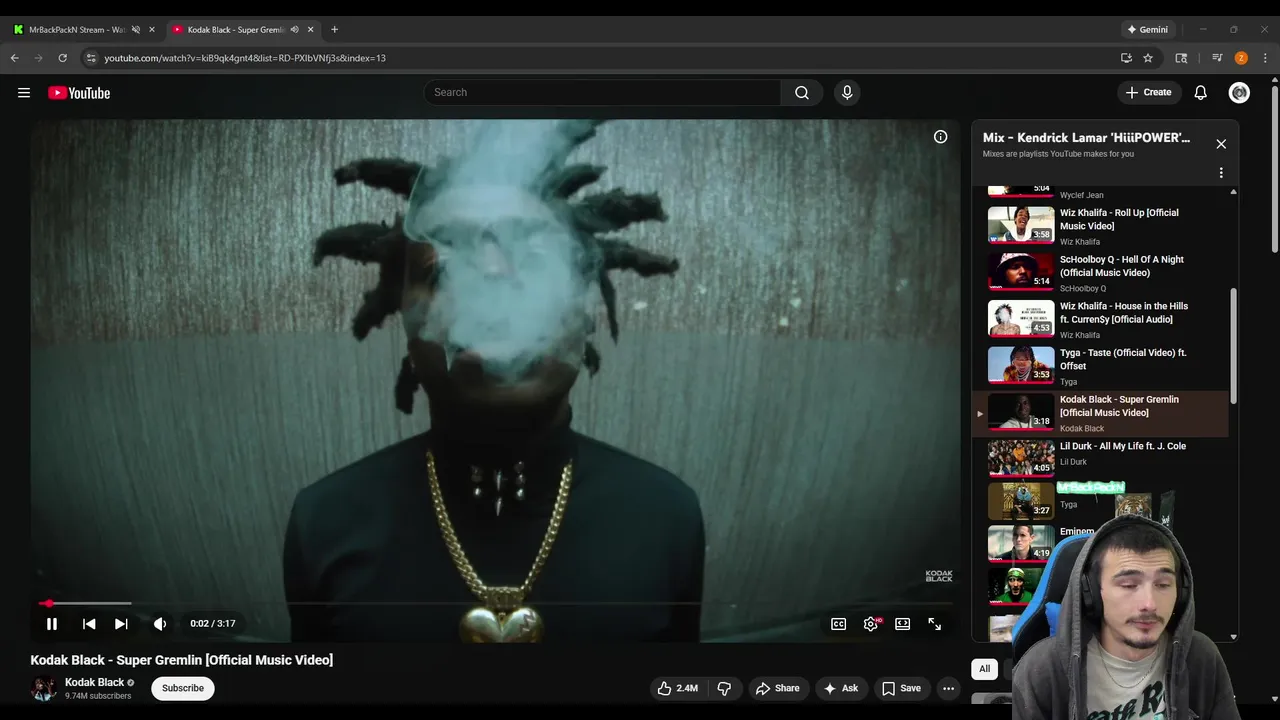The height and width of the screenshot is (720, 1280).
Task: Open a new browser tab
Action: point(335,30)
